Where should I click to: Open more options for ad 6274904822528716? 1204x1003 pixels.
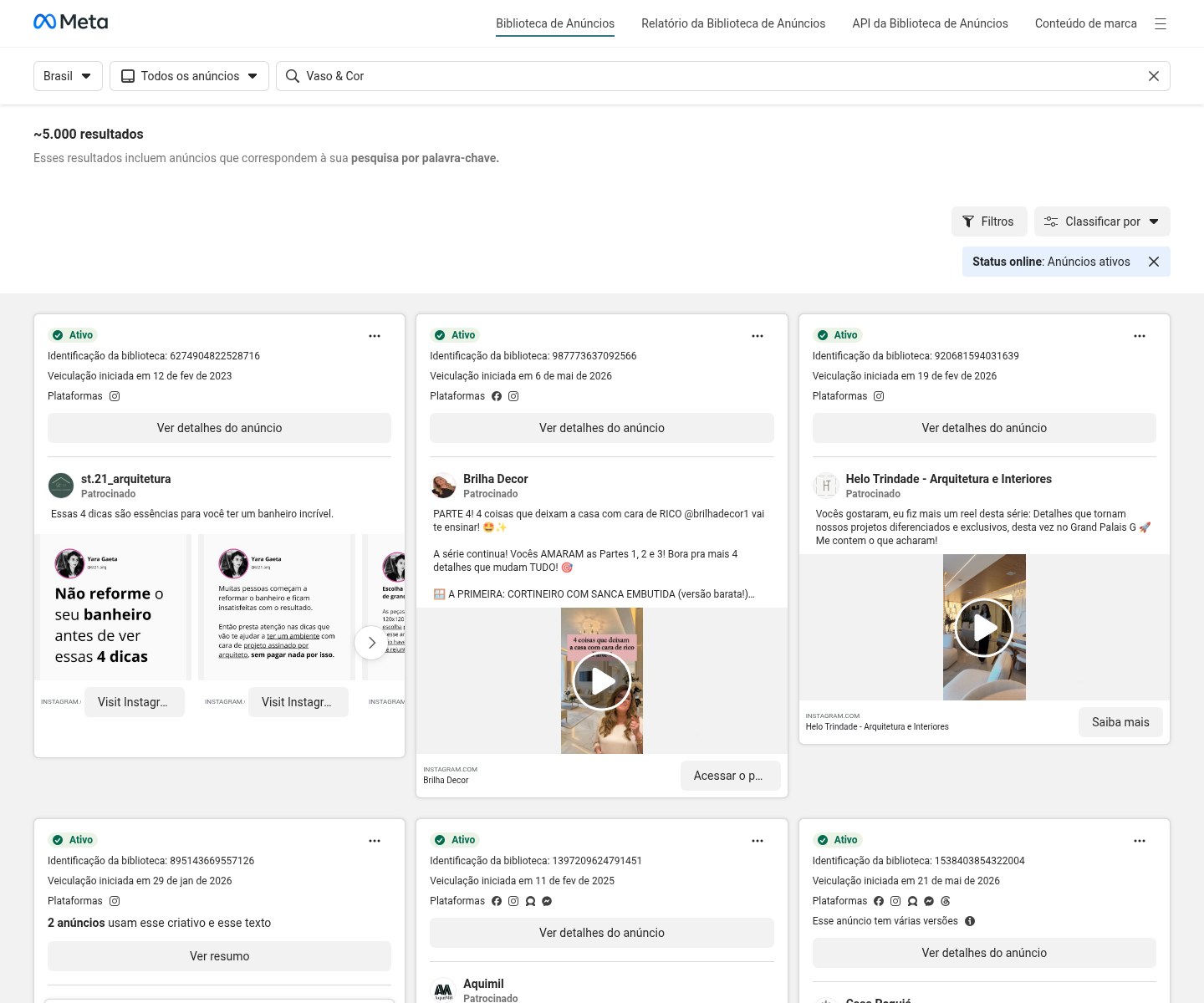[x=375, y=336]
